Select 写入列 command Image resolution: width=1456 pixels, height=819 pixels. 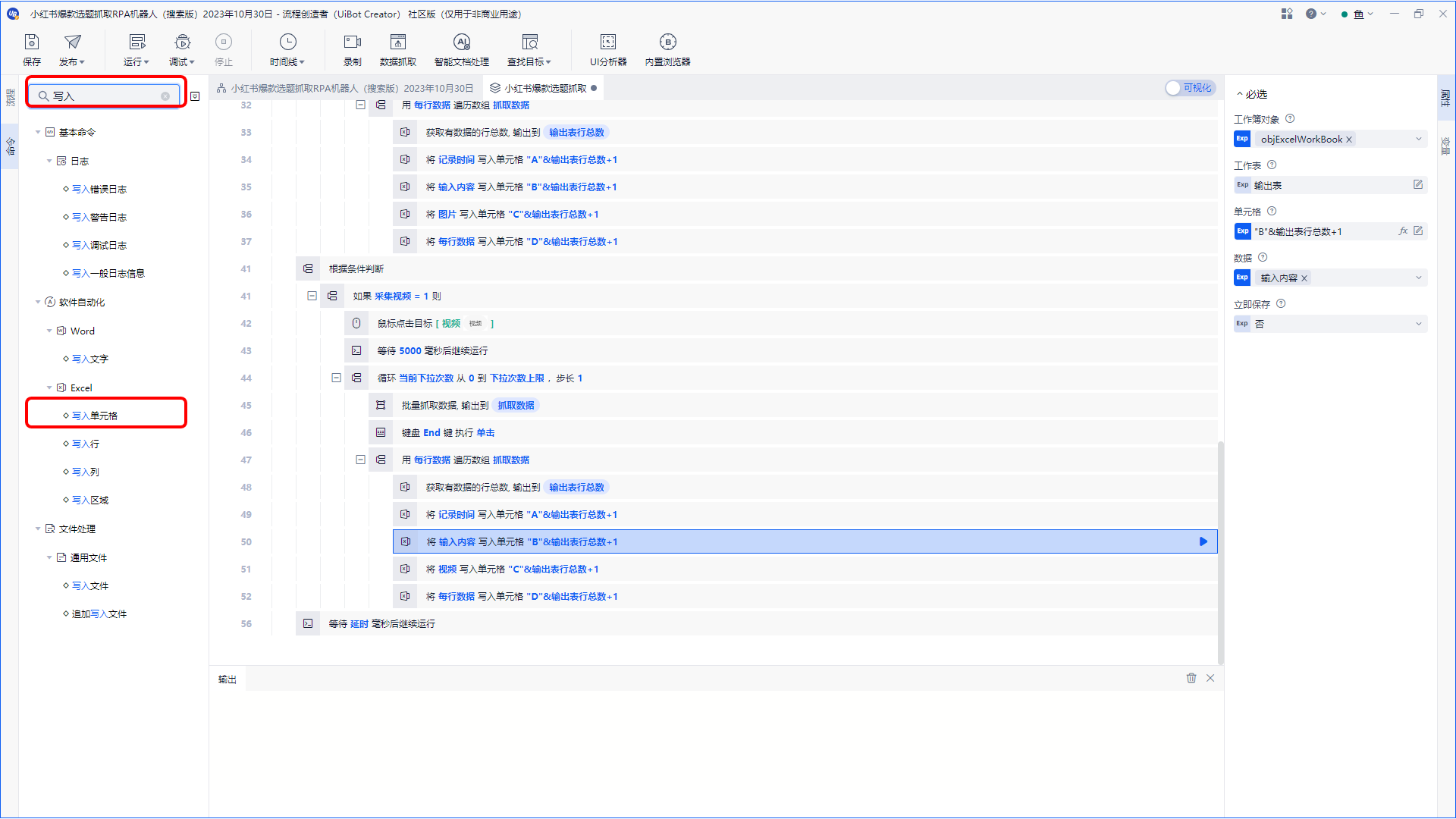pos(85,472)
